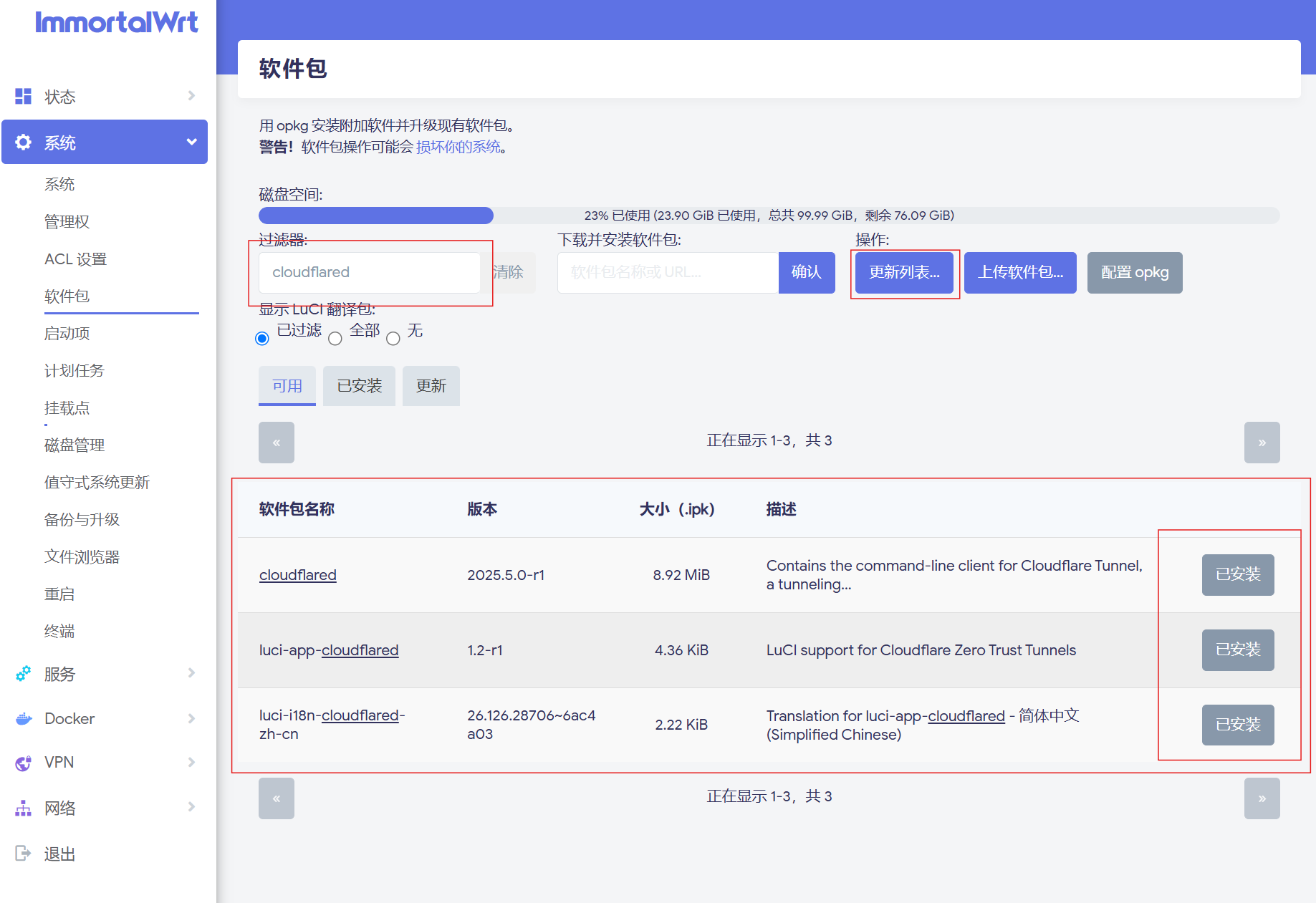Switch to the 可用 tab

pyautogui.click(x=287, y=386)
